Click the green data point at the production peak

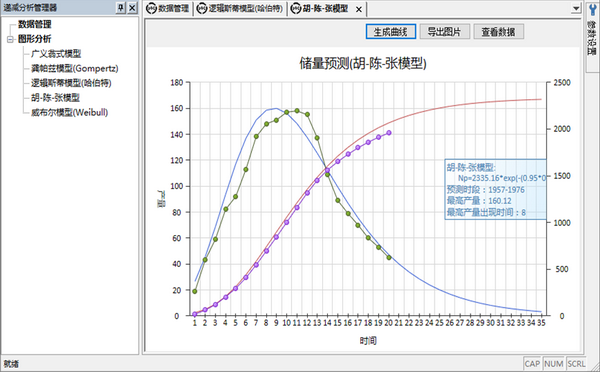click(297, 111)
